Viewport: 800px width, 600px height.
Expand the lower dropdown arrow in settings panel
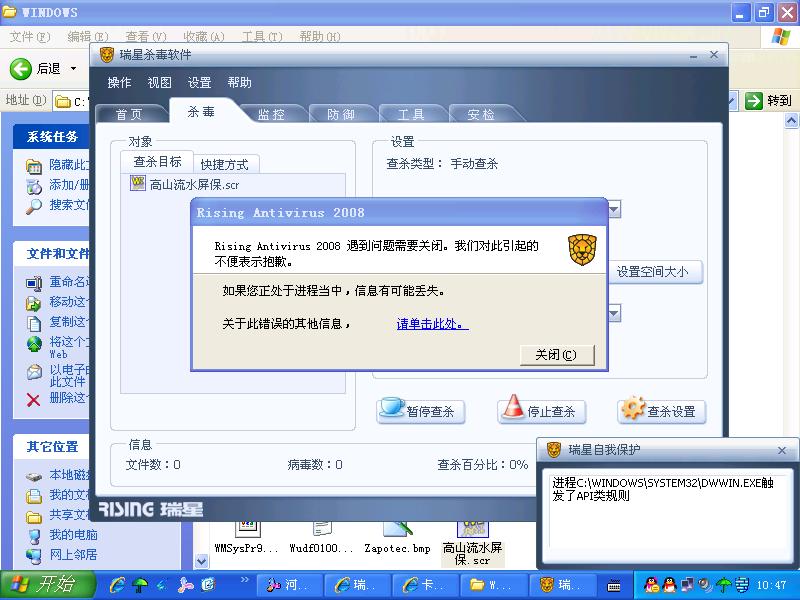(x=614, y=313)
